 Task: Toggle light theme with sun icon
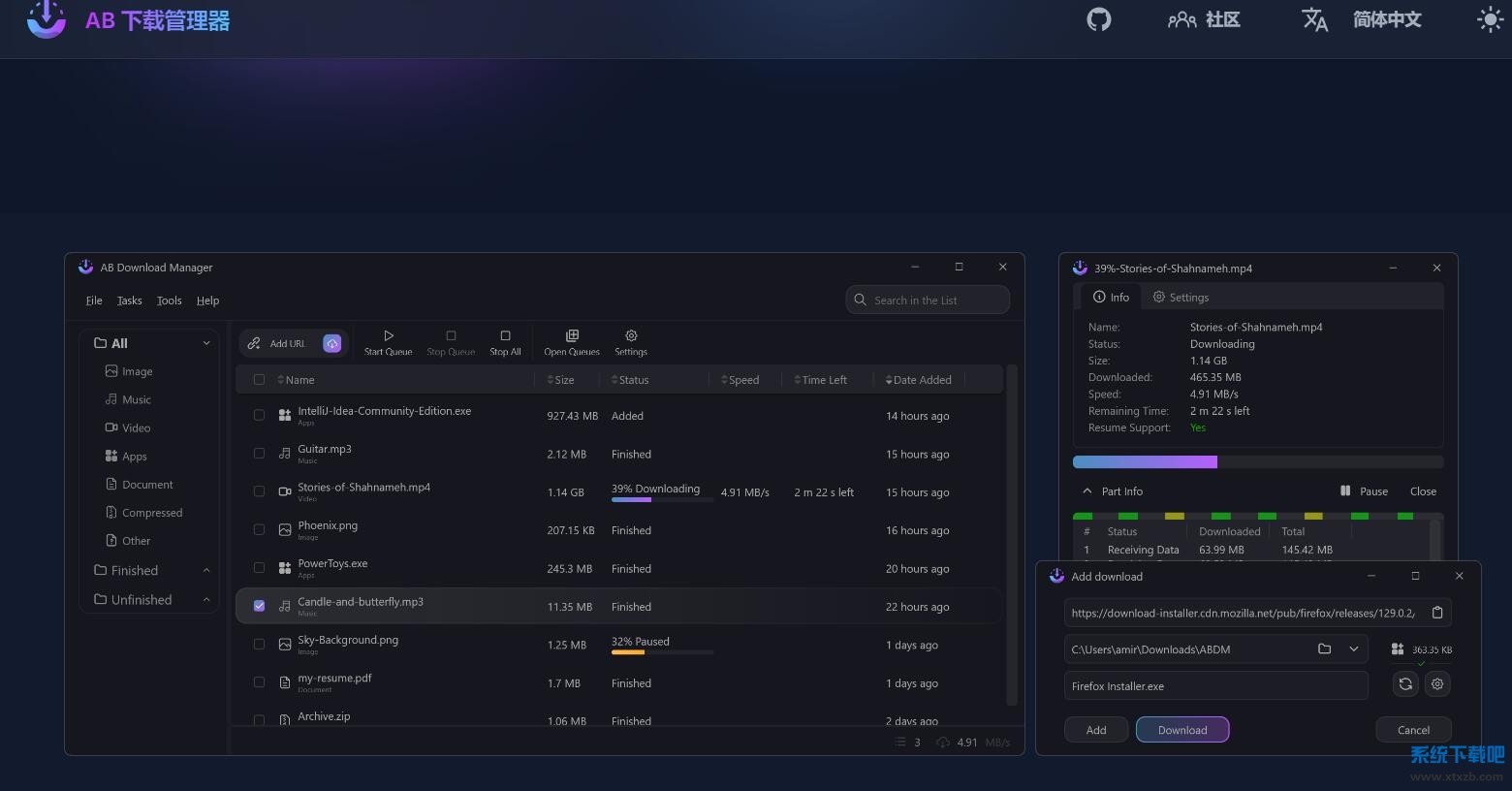coord(1490,19)
